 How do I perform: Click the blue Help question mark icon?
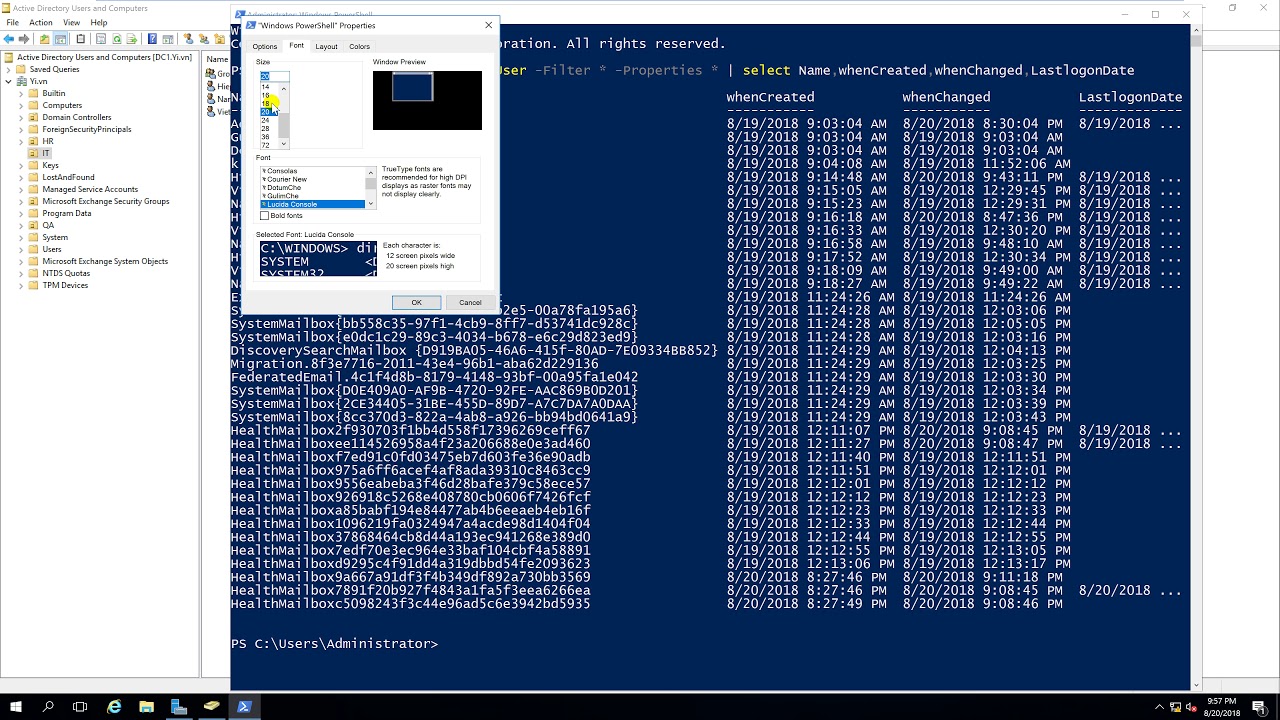(x=152, y=39)
